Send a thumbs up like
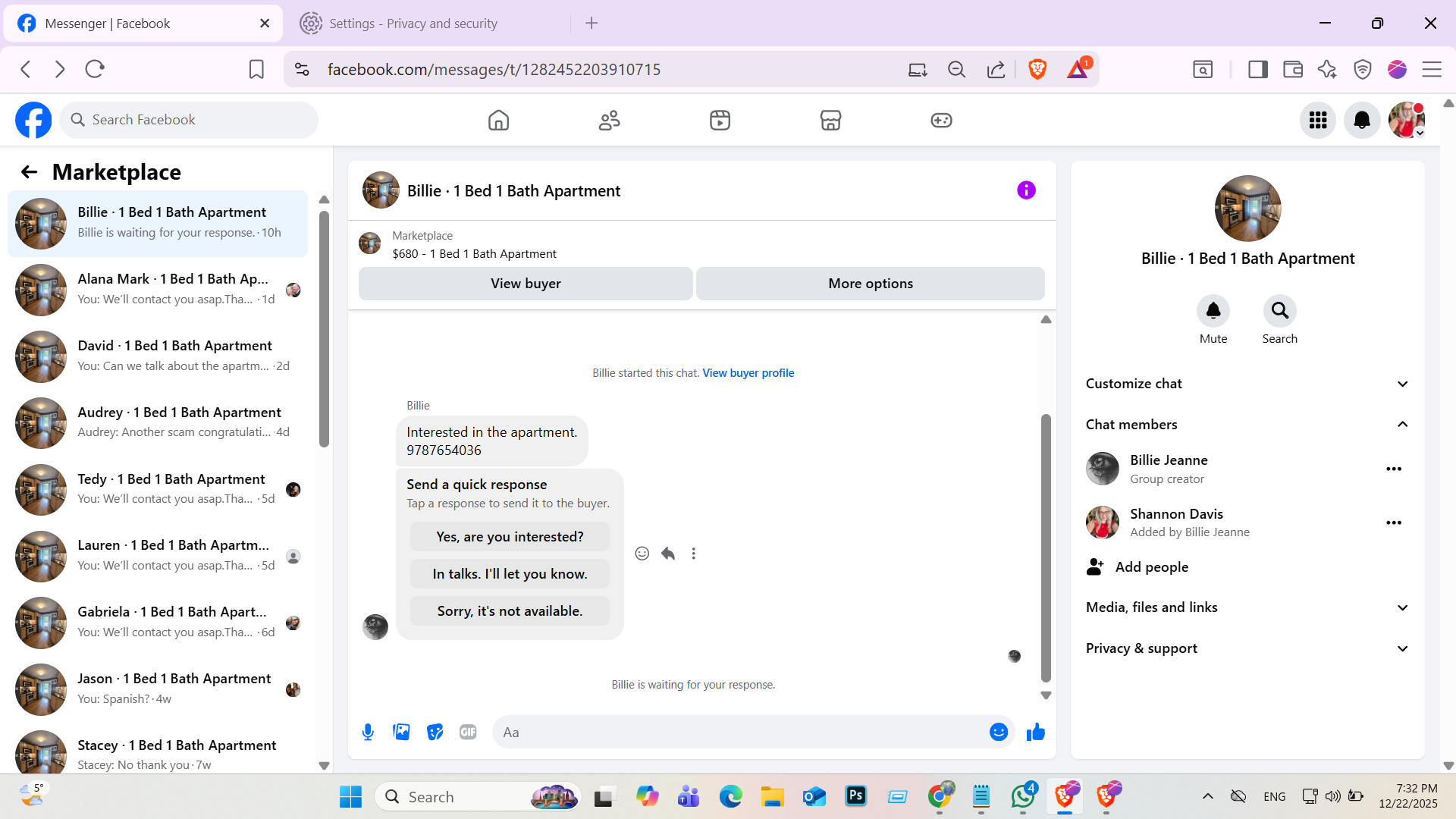1456x819 pixels. click(1035, 732)
